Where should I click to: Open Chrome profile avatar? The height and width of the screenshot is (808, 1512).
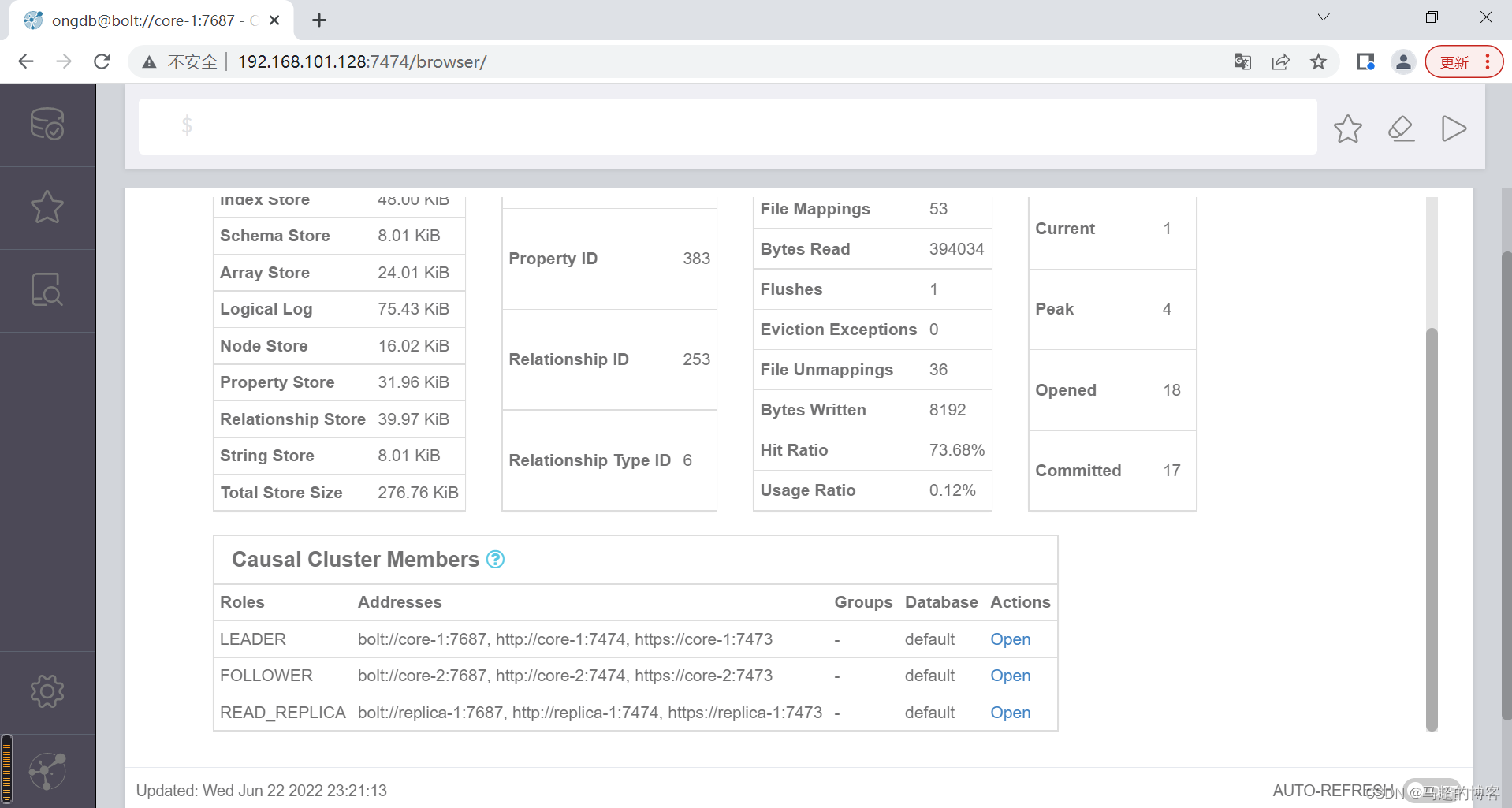1403,61
